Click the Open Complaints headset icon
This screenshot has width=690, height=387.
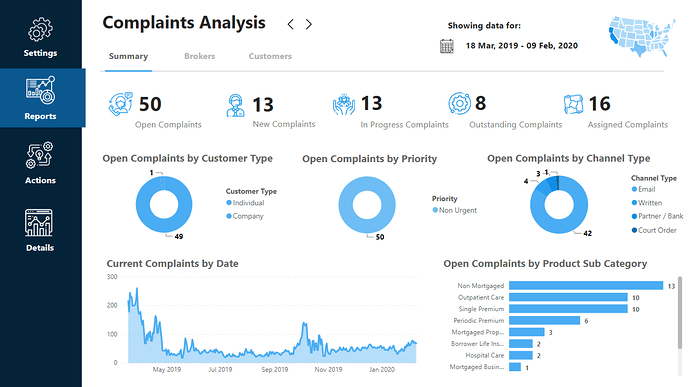click(120, 104)
